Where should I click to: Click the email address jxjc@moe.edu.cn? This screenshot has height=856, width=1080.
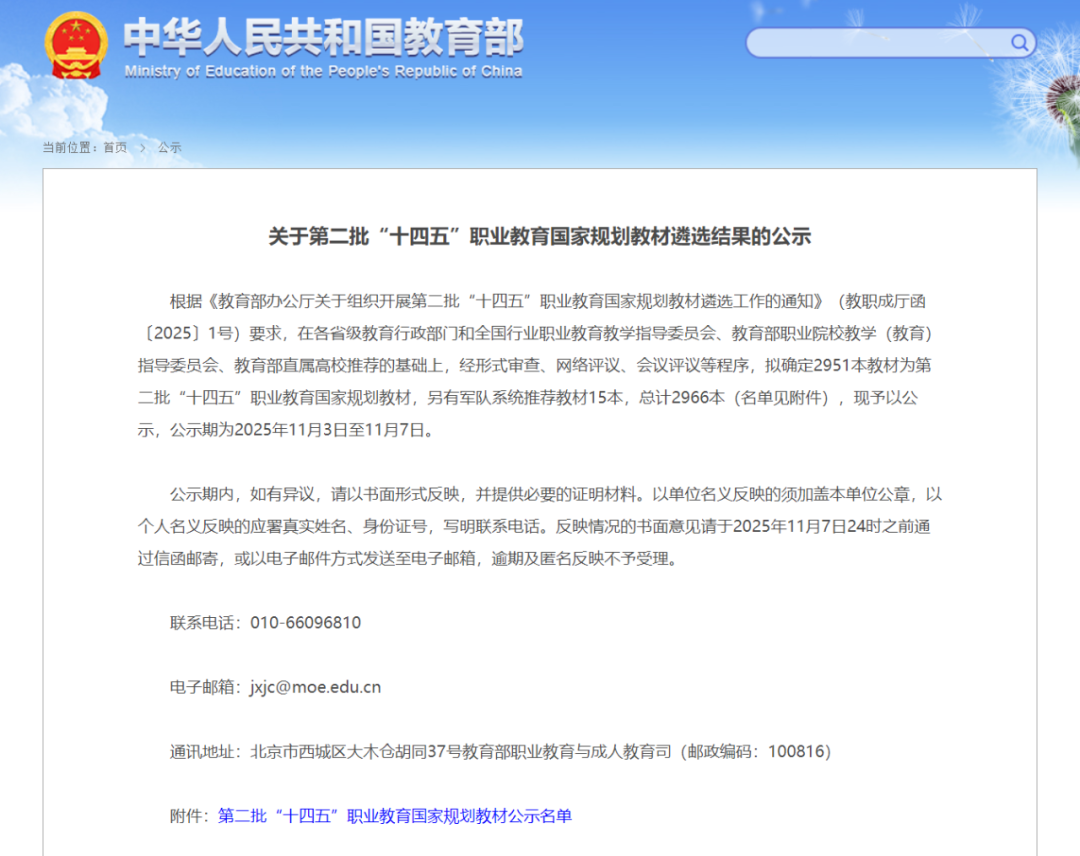[314, 687]
